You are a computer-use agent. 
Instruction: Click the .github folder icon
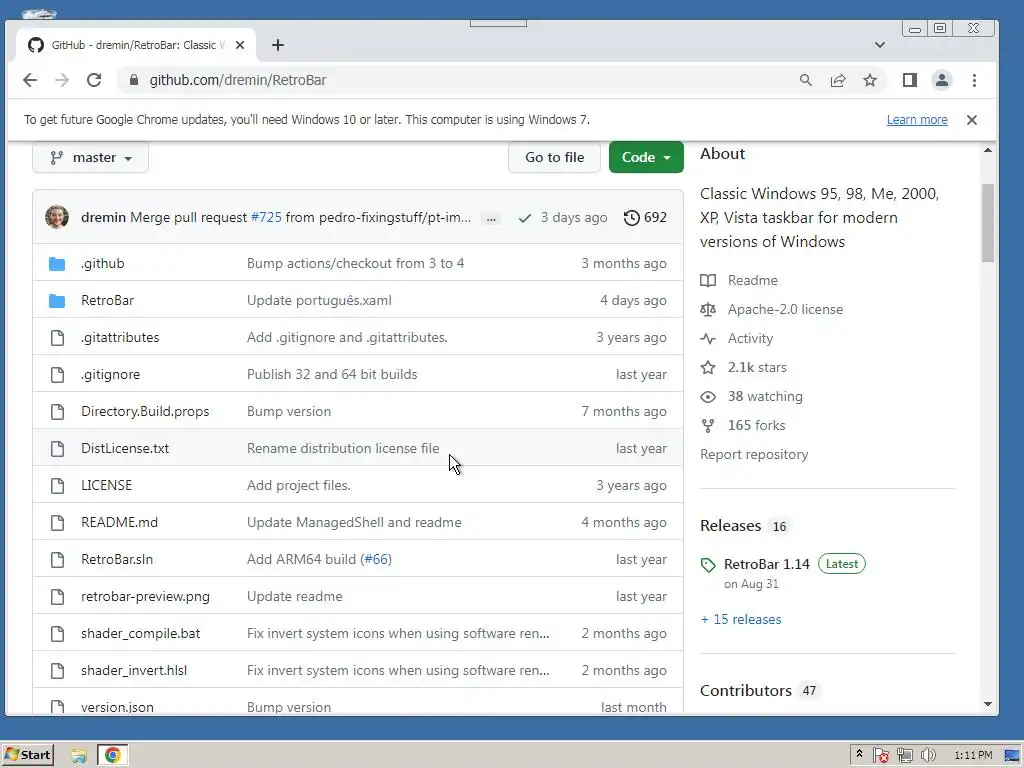tap(57, 264)
